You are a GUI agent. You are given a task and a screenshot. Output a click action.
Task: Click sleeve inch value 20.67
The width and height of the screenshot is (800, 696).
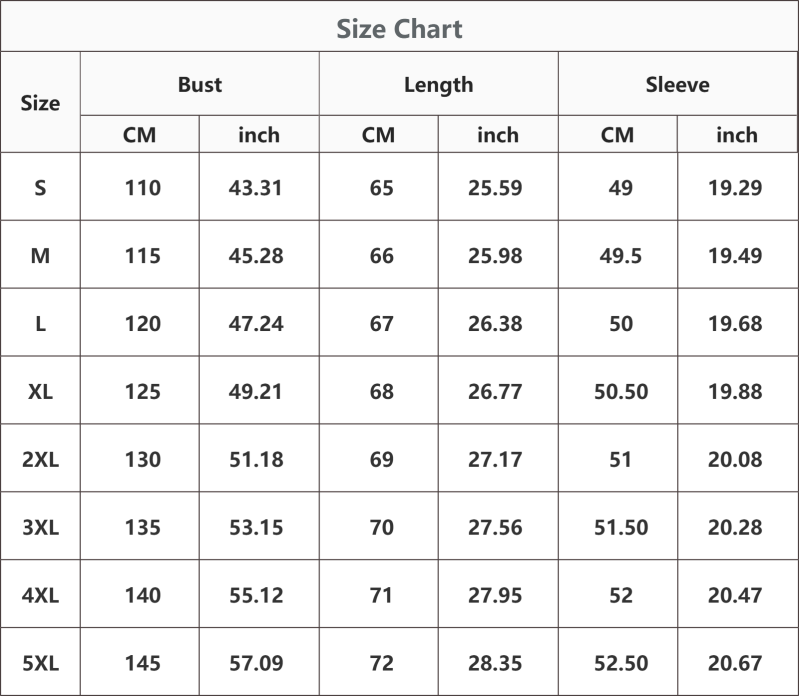point(735,663)
